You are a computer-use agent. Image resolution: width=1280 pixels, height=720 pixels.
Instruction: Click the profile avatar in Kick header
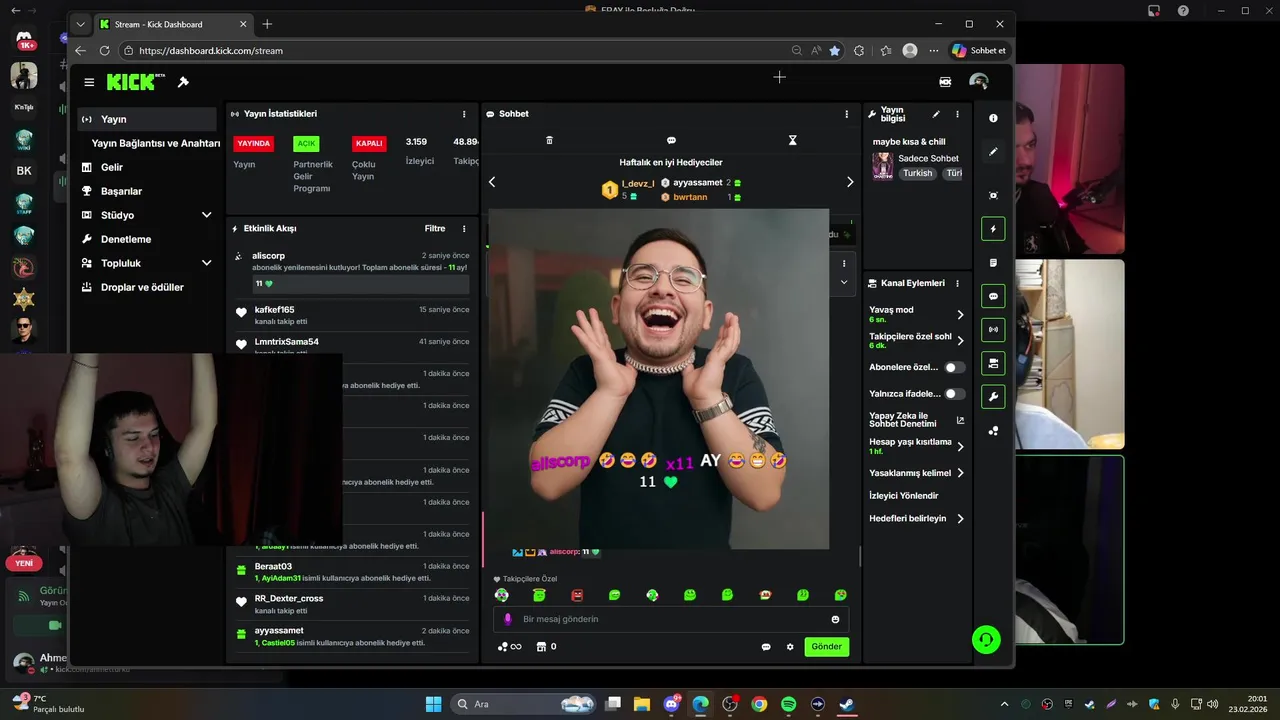[x=979, y=82]
